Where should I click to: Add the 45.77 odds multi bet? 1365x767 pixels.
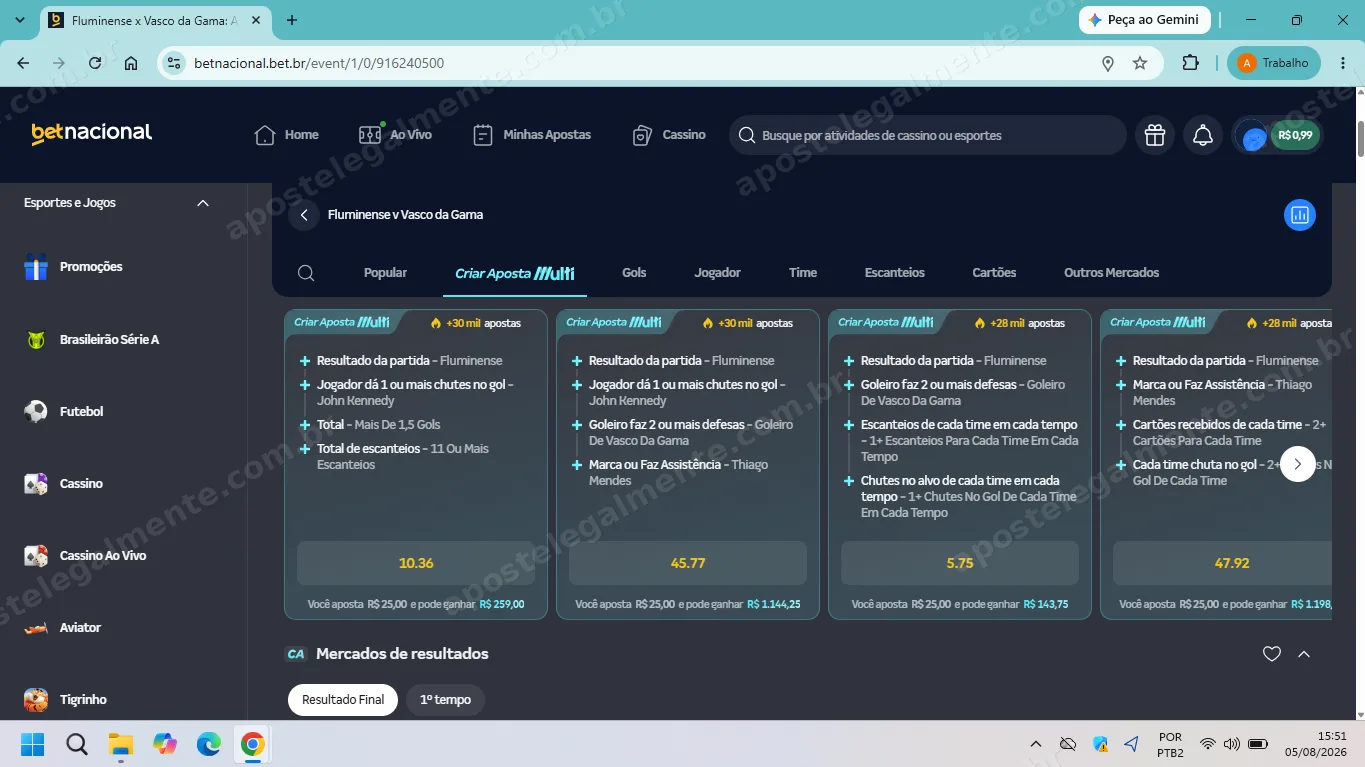688,563
